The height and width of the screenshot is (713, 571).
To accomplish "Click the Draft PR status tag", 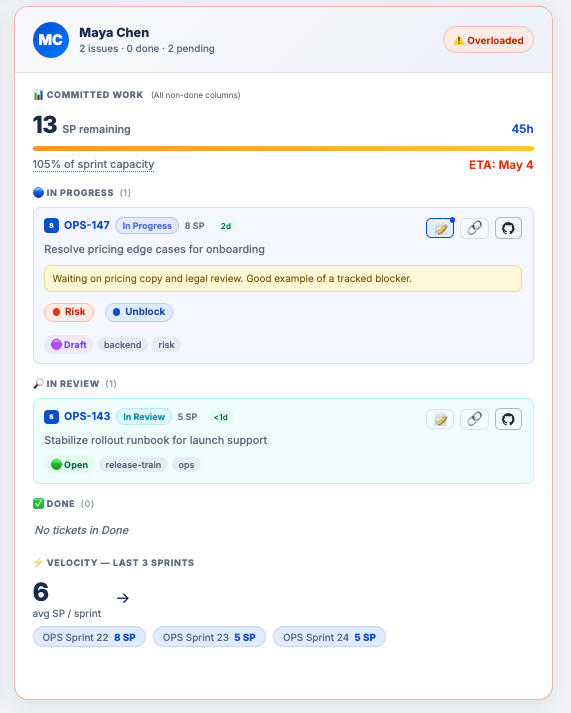I will tap(69, 345).
